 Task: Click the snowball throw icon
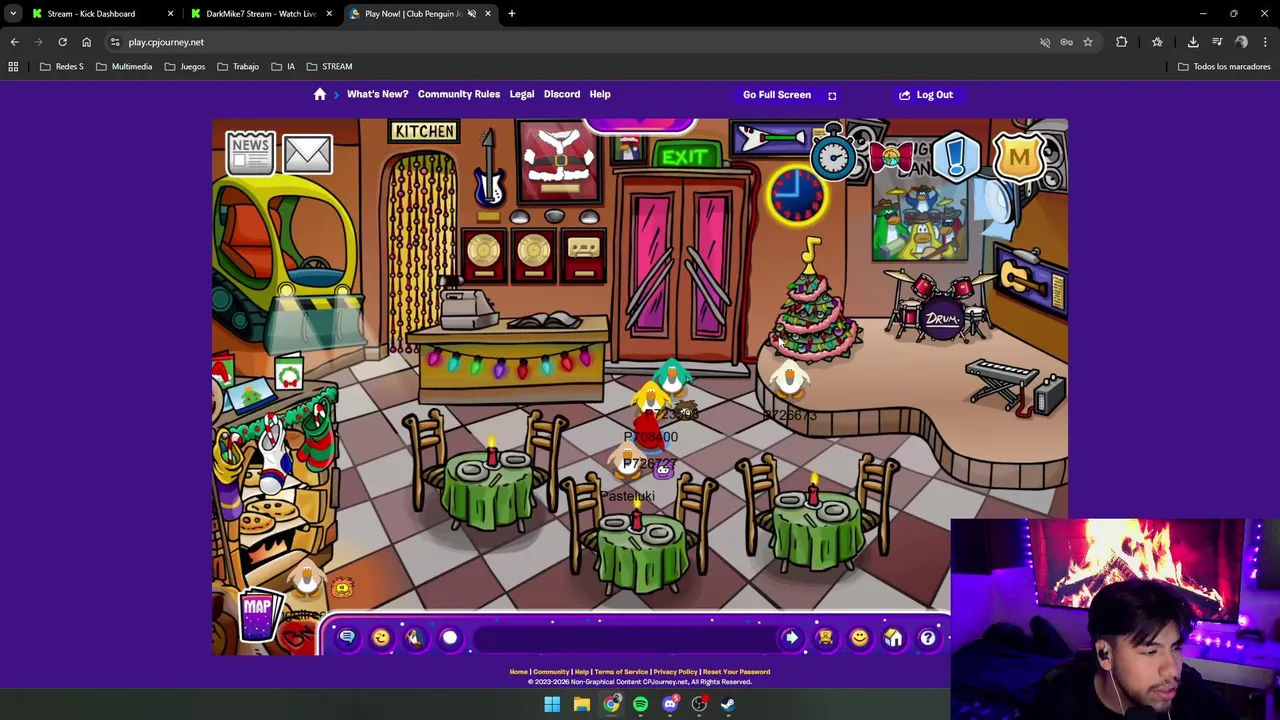pos(449,637)
